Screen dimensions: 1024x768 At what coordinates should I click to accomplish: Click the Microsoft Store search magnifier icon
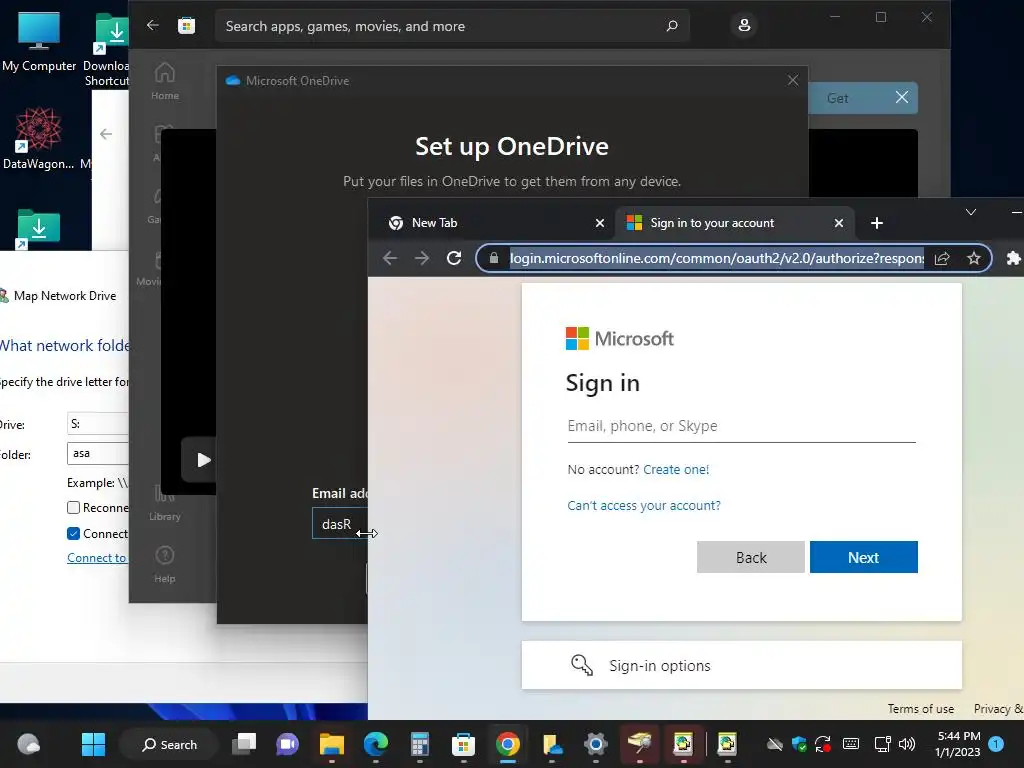click(671, 26)
